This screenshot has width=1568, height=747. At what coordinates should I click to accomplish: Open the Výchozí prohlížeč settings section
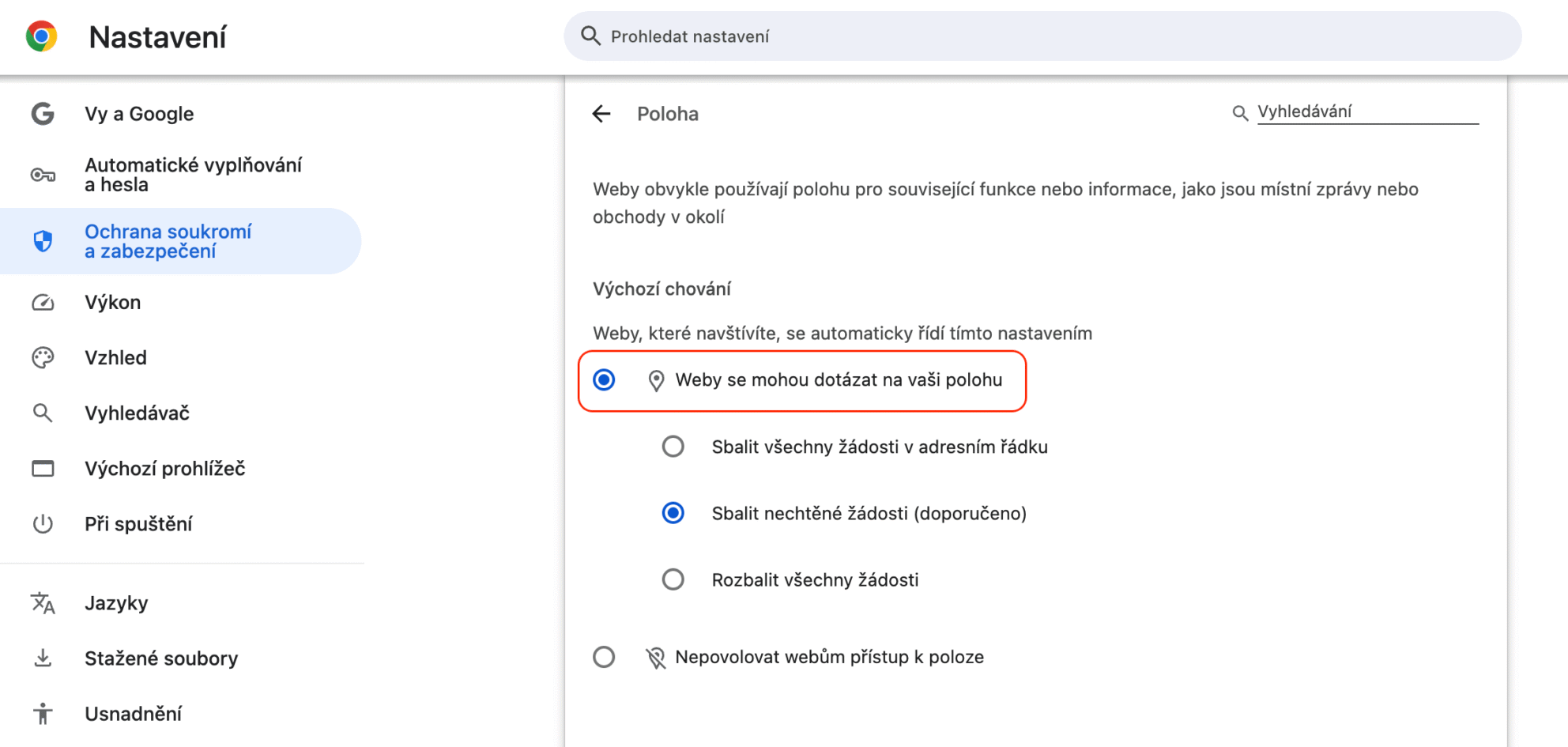[164, 469]
